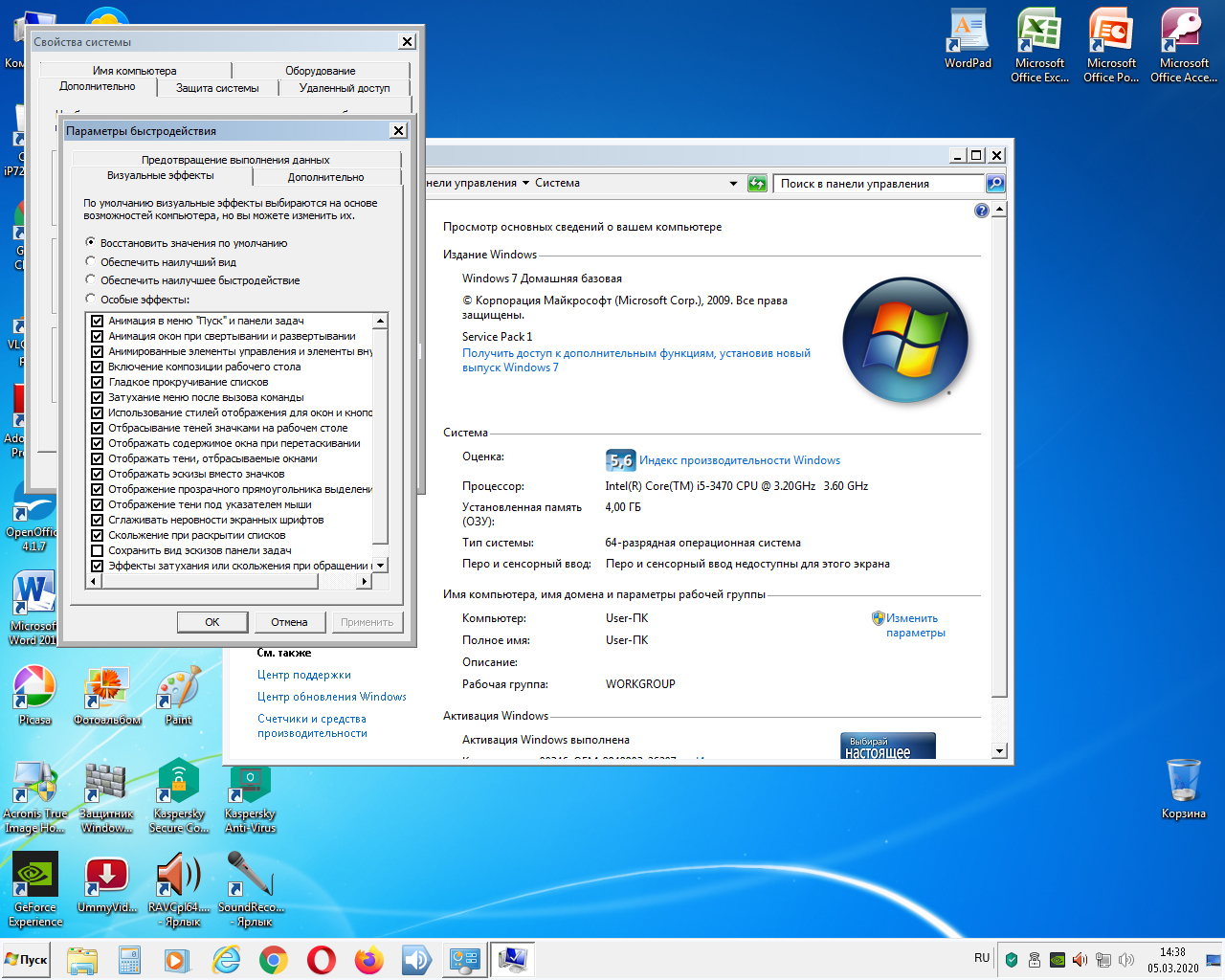Open Microsoft Office Excel desktop shortcut
The width and height of the screenshot is (1225, 980).
(1039, 46)
